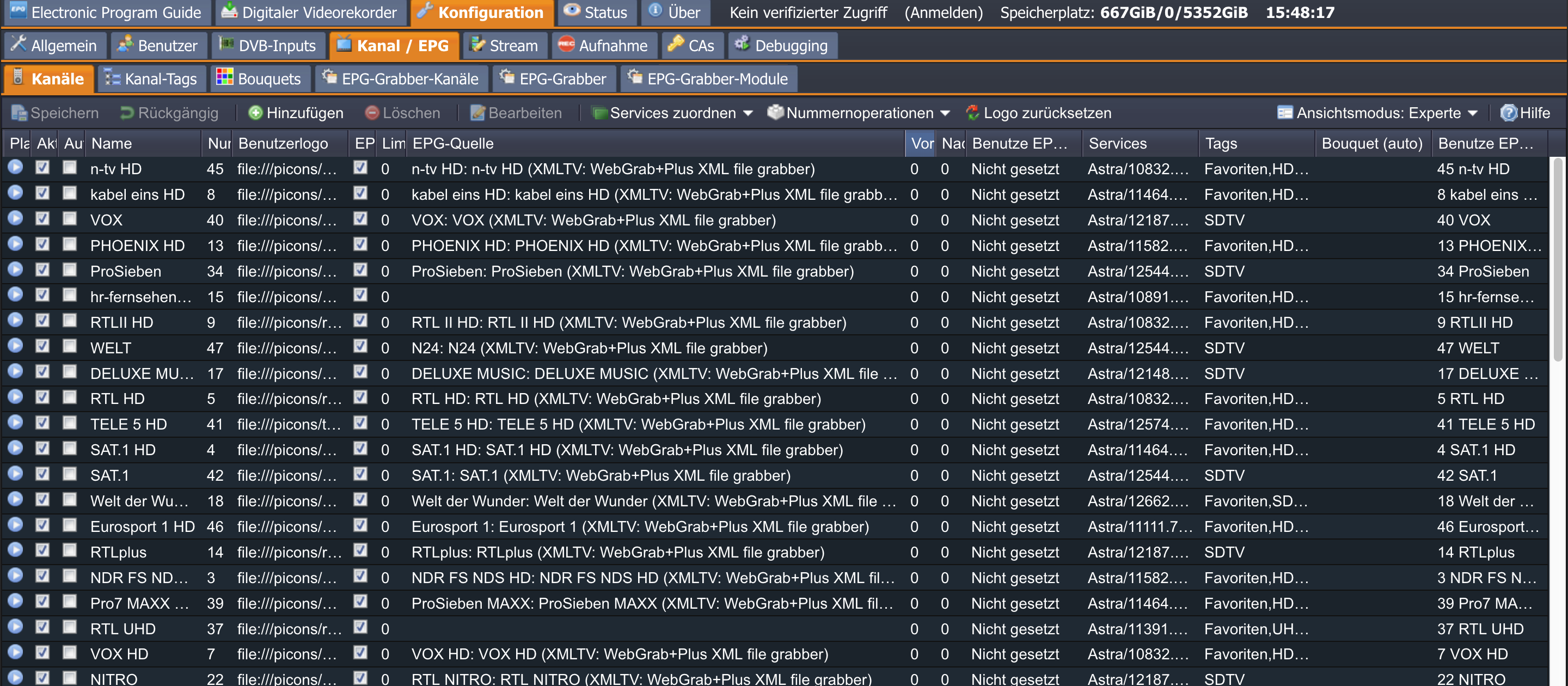Viewport: 1568px width, 686px height.
Task: Toggle Aktiviert checkbox for SAT.1 row
Action: coord(42,474)
